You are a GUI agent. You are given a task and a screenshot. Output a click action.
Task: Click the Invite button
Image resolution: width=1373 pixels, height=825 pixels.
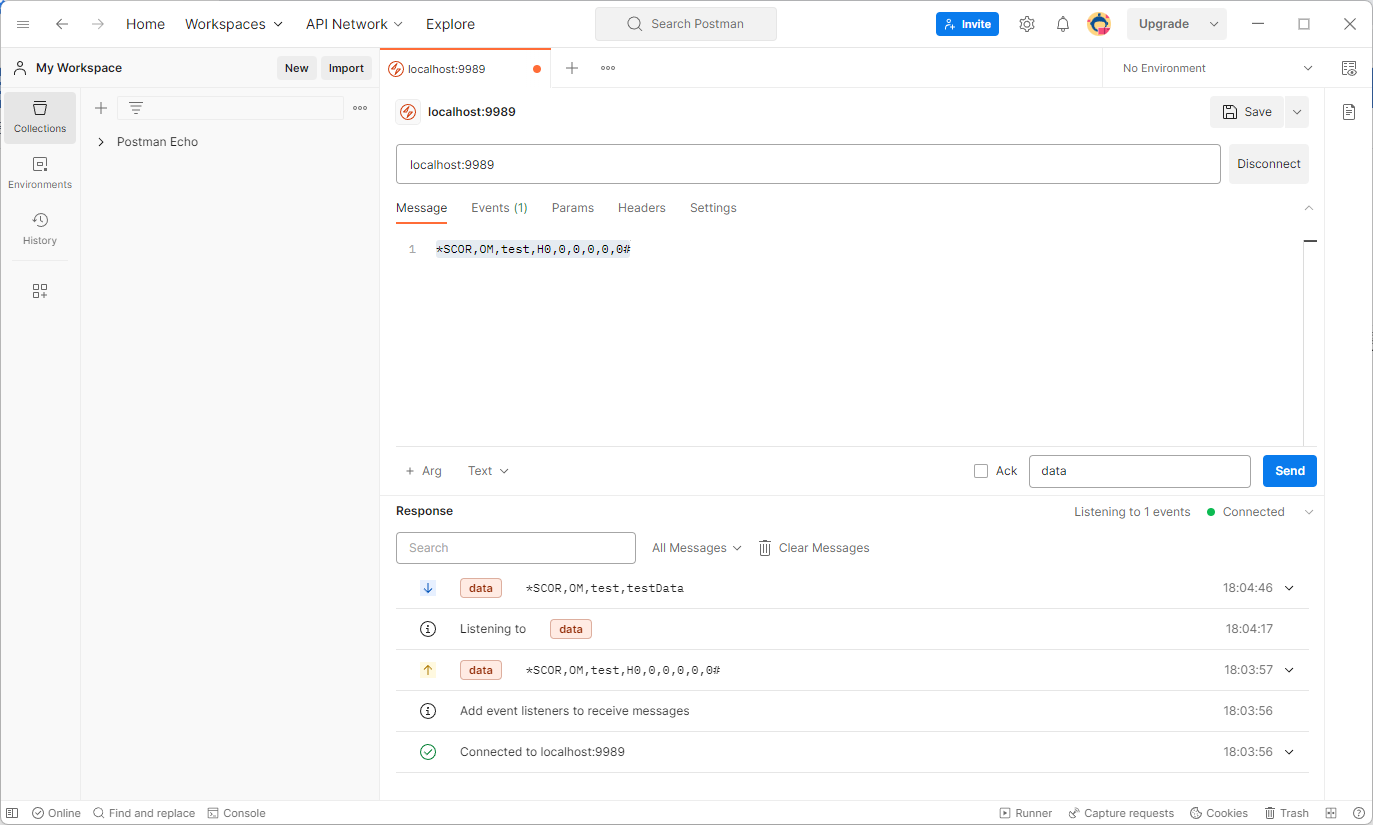[x=967, y=24]
